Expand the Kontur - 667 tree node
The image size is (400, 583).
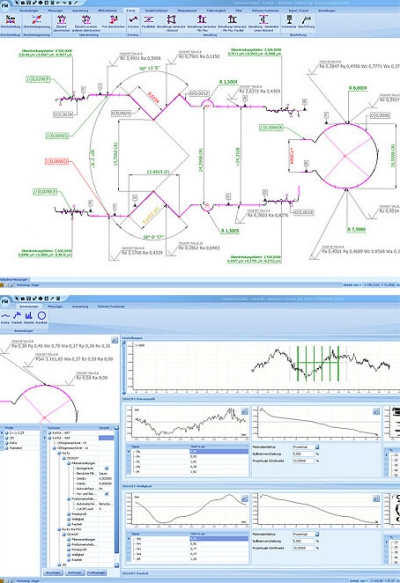[49, 433]
